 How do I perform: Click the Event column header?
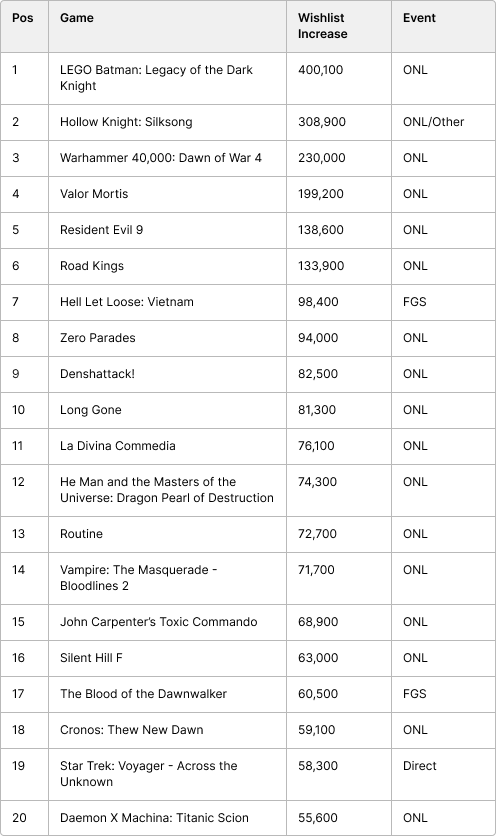(419, 18)
